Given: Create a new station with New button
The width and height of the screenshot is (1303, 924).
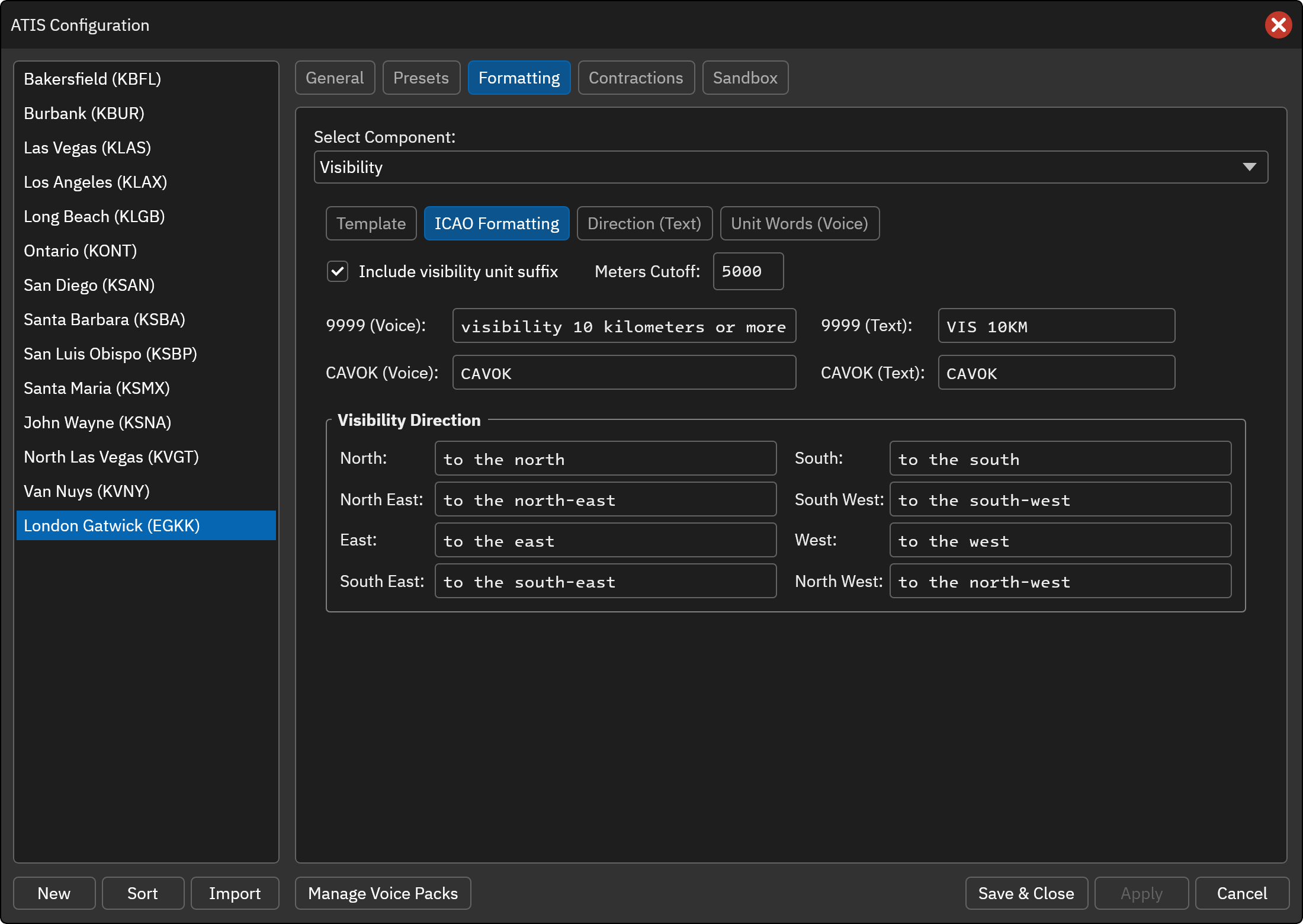Looking at the screenshot, I should coord(54,893).
